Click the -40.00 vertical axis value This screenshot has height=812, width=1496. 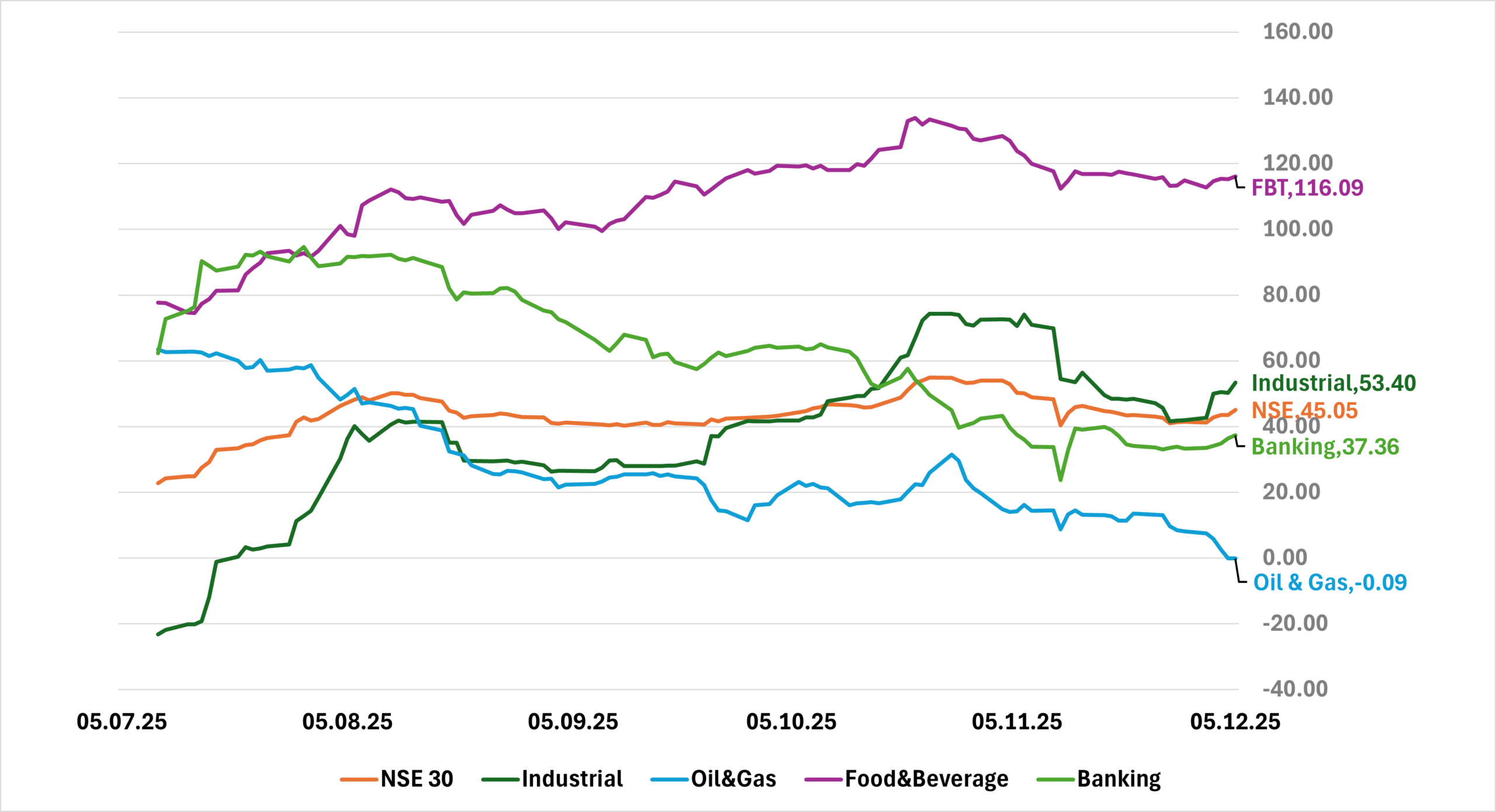(1294, 689)
